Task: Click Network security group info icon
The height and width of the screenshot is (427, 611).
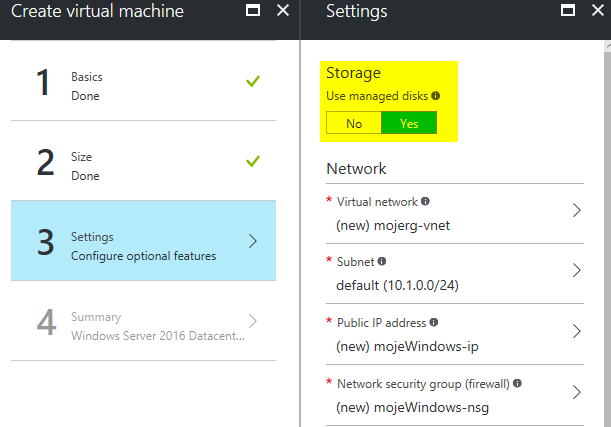Action: click(x=516, y=383)
